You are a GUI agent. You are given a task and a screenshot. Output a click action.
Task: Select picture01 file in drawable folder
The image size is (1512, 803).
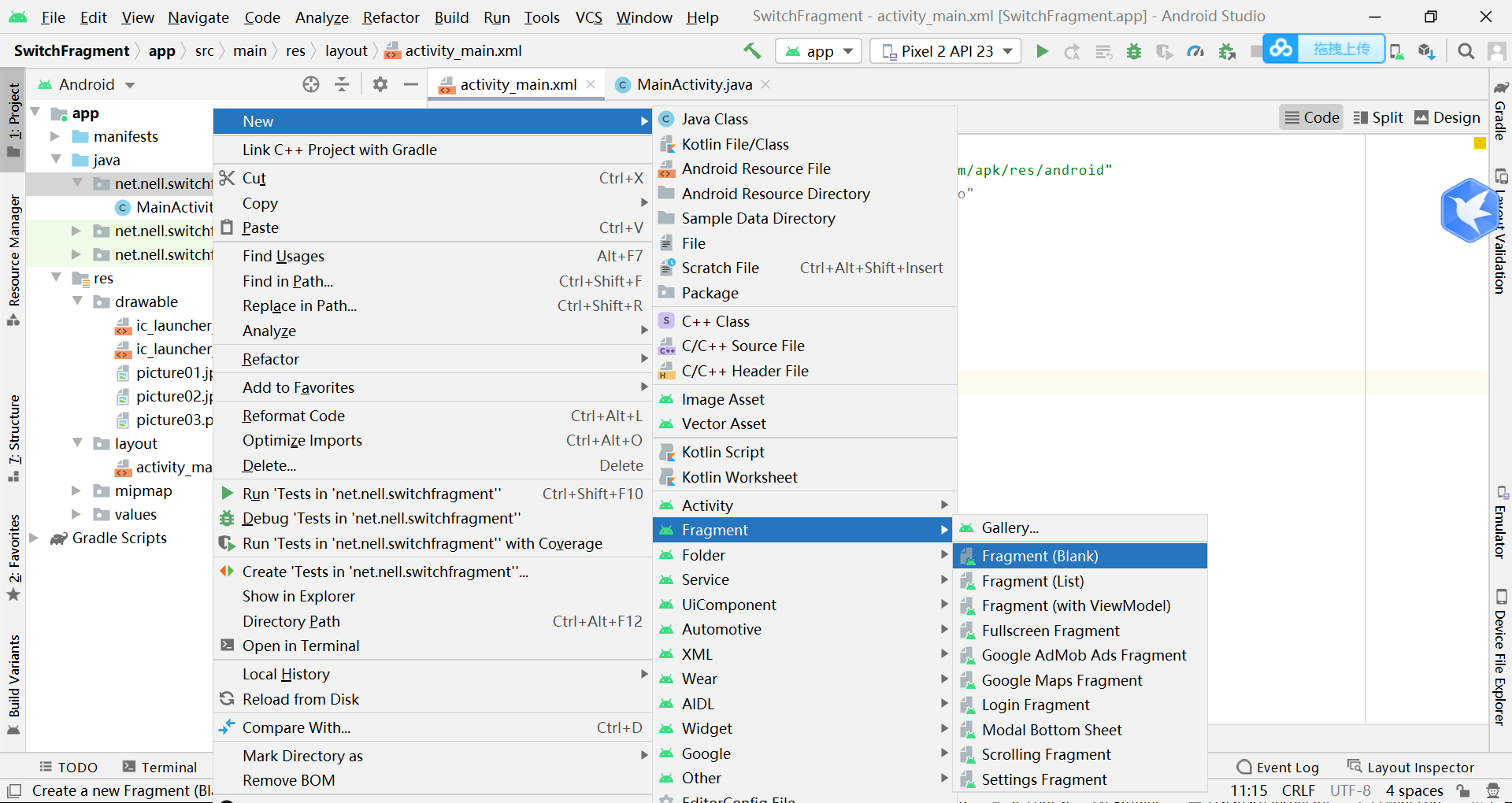[165, 372]
